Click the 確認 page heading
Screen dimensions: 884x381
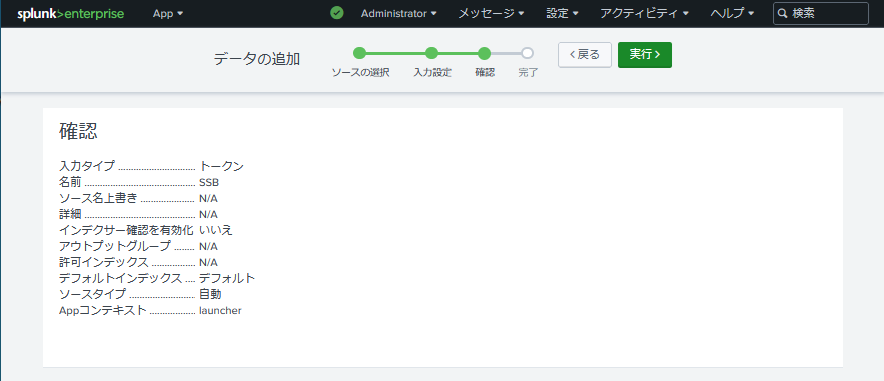(x=78, y=131)
